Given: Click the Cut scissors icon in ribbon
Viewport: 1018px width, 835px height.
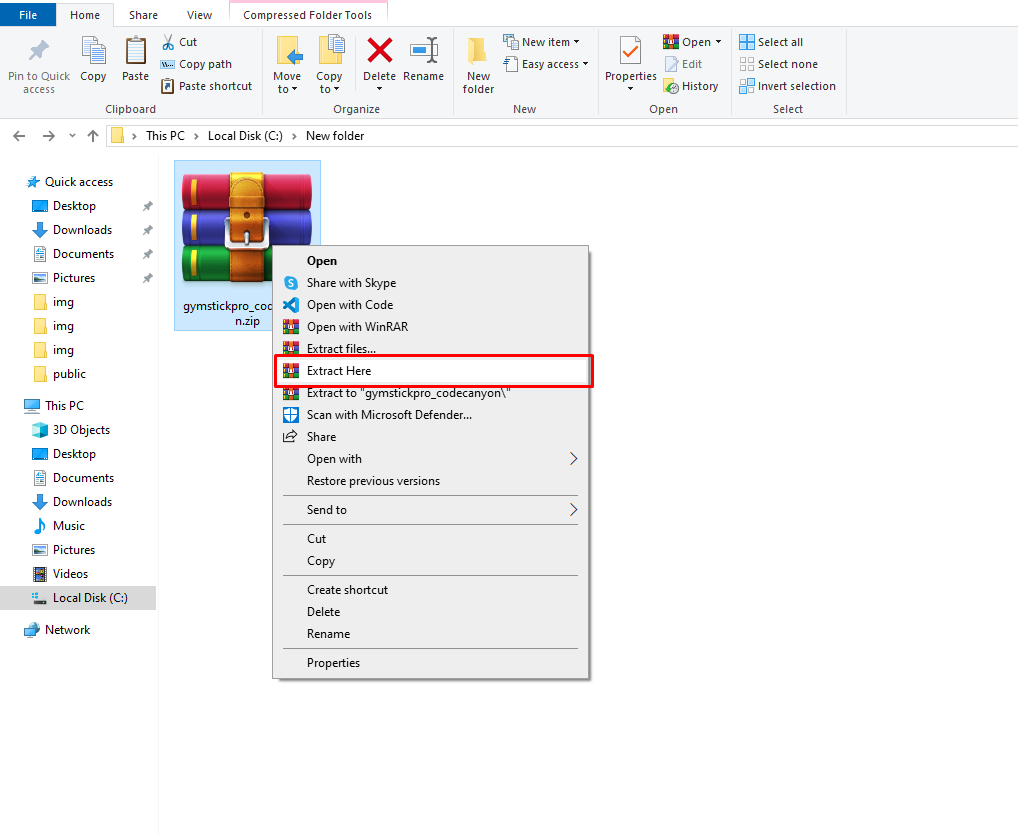Looking at the screenshot, I should [169, 42].
